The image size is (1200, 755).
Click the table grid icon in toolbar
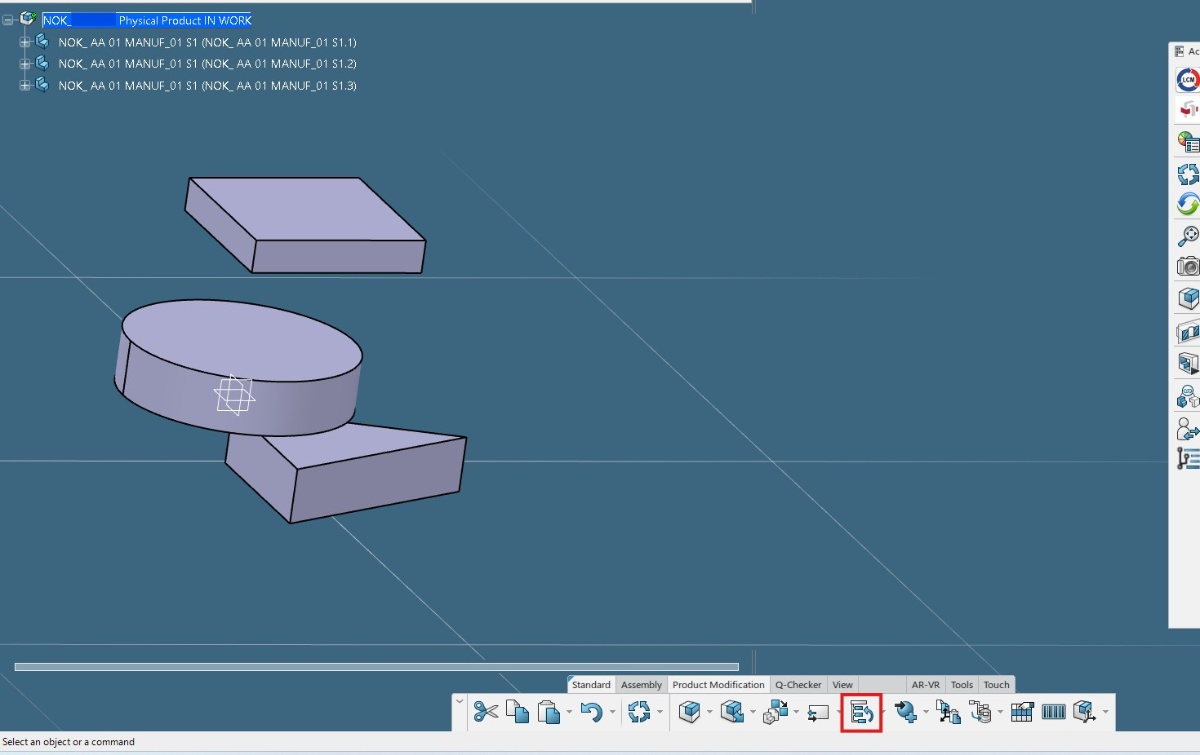pos(1022,712)
